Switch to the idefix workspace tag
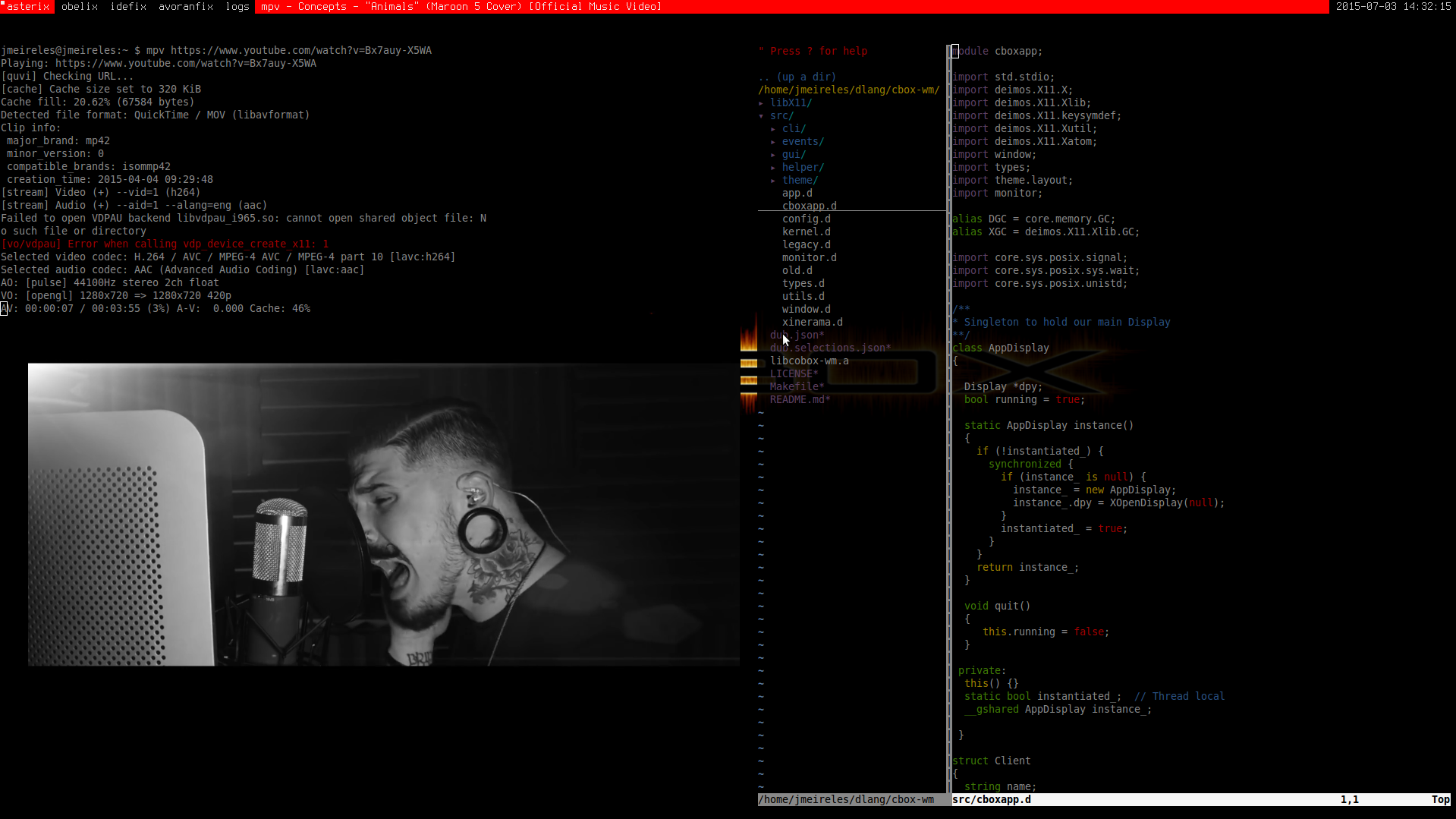 (x=128, y=6)
